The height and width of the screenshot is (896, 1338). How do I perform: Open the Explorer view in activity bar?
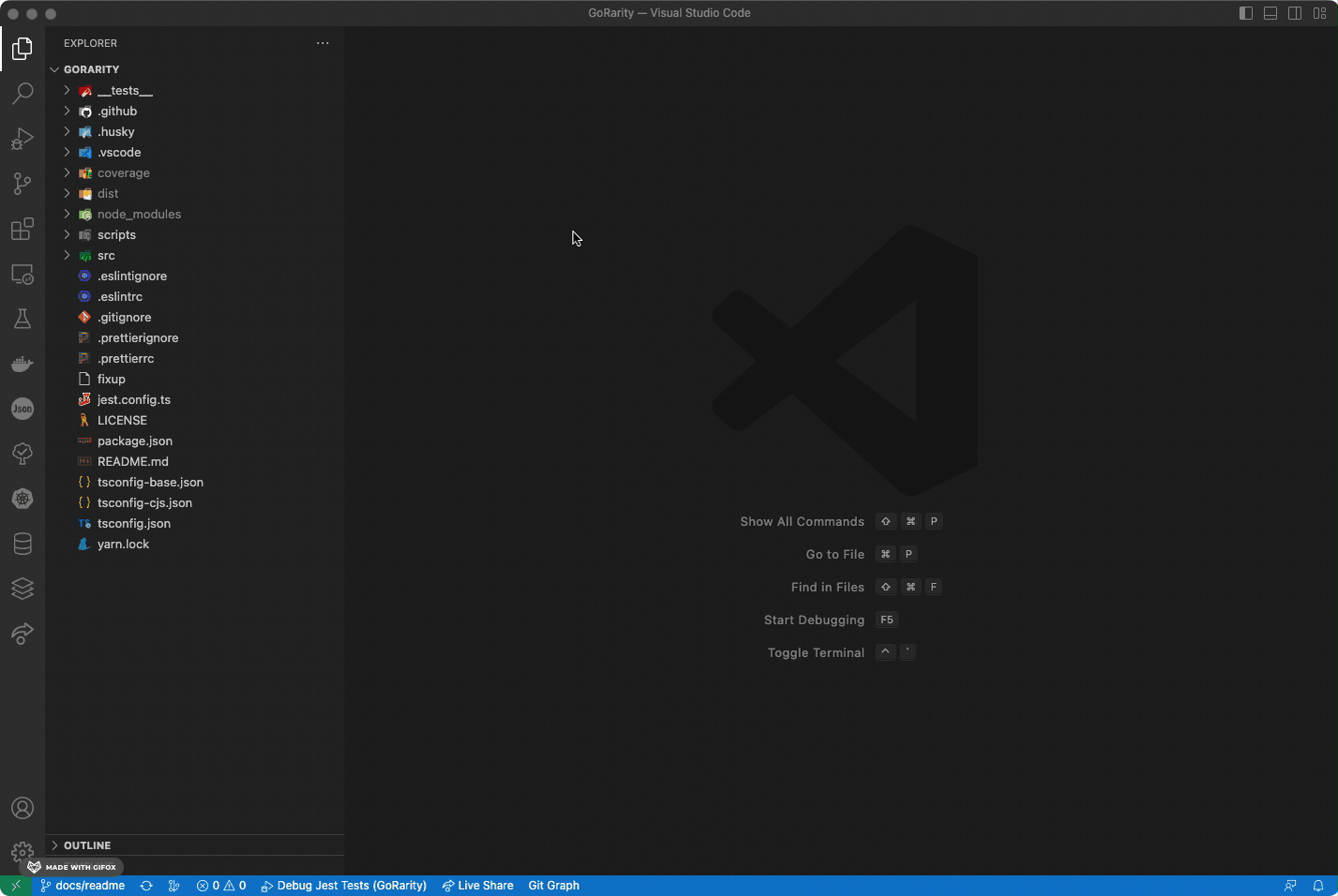tap(23, 49)
